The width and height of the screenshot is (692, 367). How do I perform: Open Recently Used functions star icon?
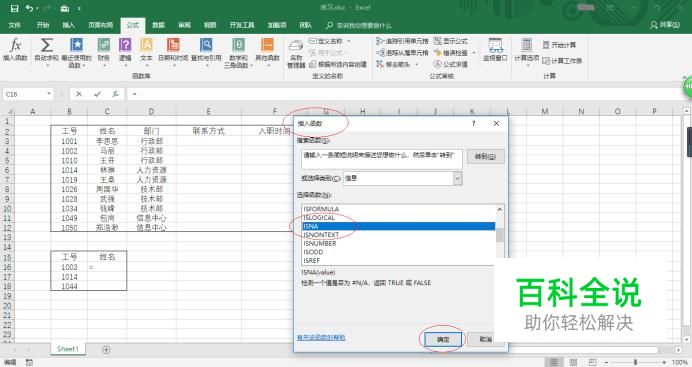76,52
